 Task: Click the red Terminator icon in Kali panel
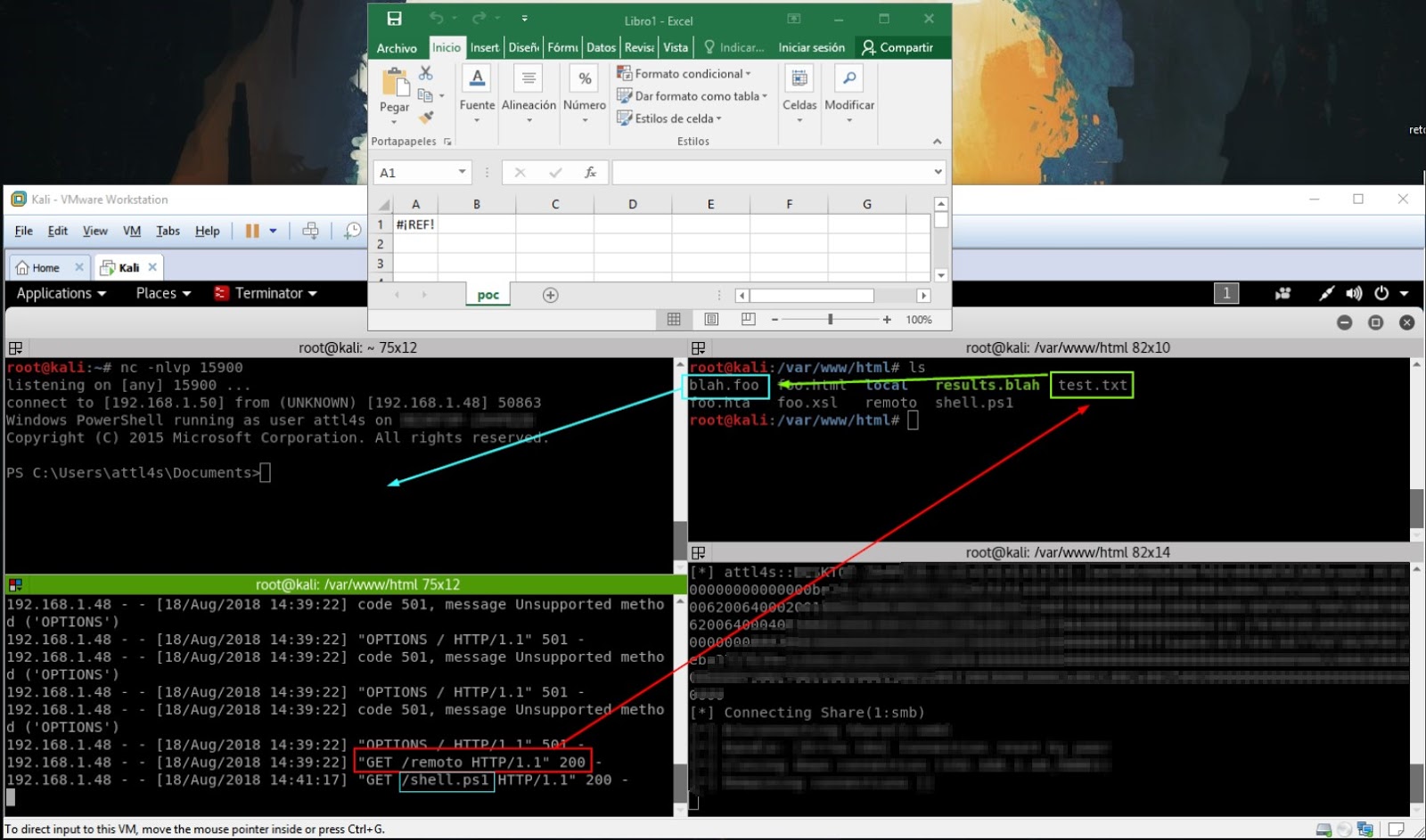pyautogui.click(x=221, y=292)
